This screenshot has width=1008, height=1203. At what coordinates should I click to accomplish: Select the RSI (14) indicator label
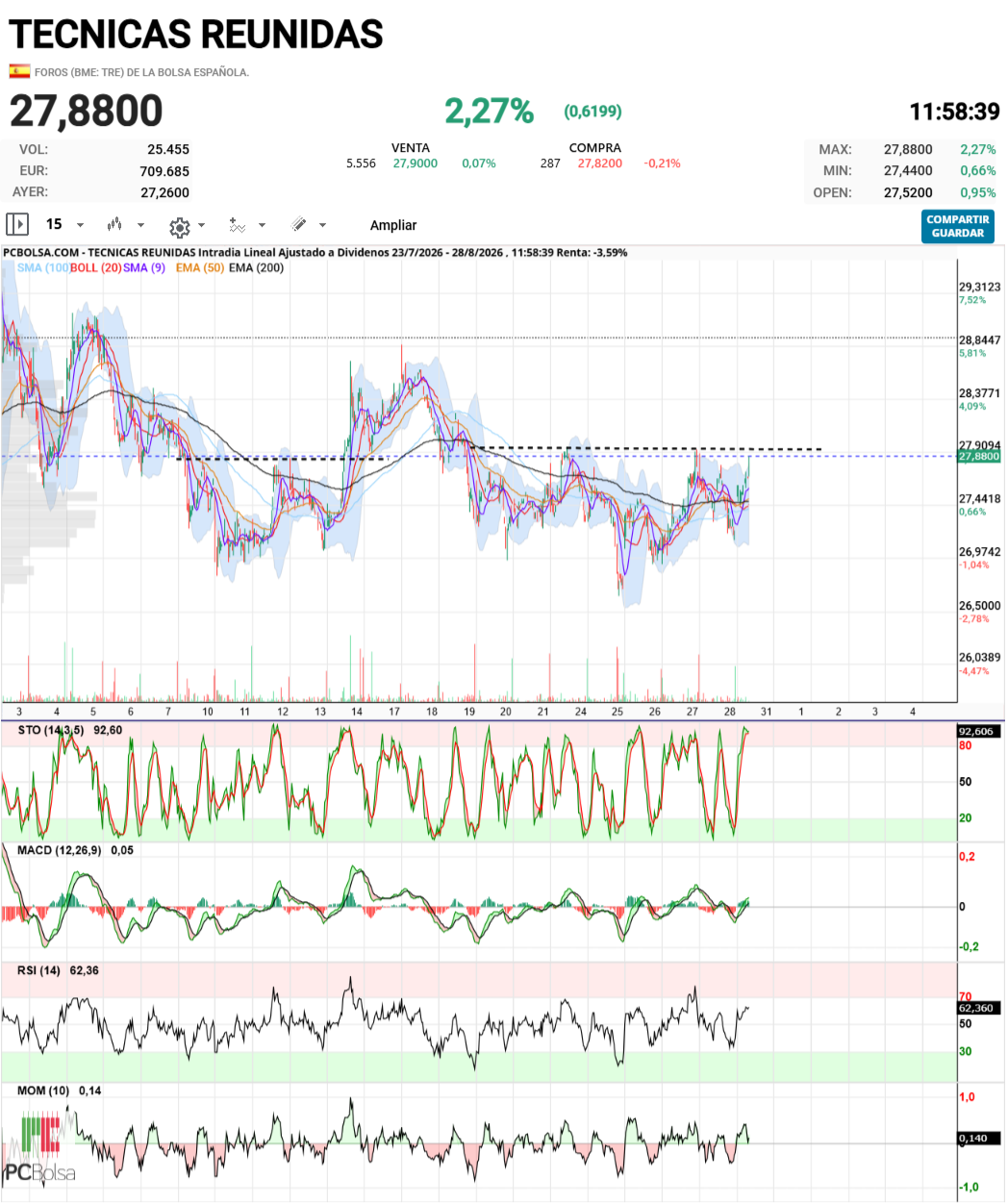pyautogui.click(x=38, y=971)
